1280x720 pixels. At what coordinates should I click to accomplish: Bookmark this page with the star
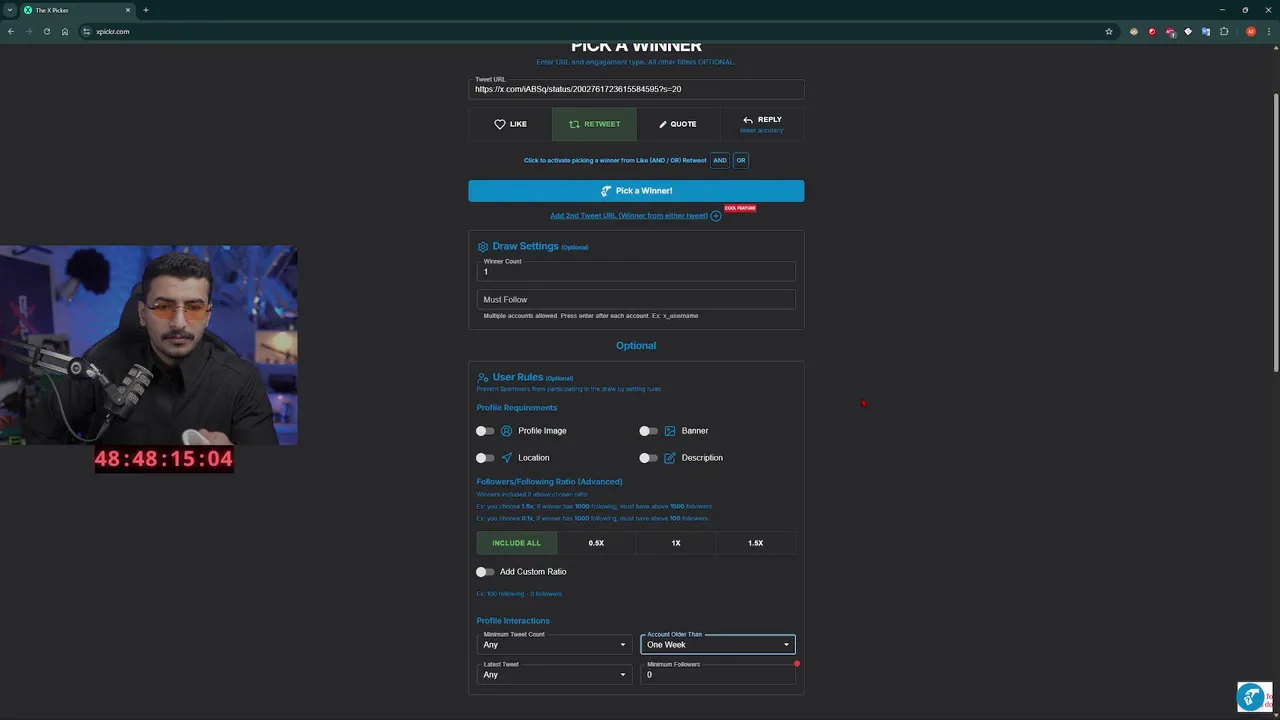coord(1109,31)
